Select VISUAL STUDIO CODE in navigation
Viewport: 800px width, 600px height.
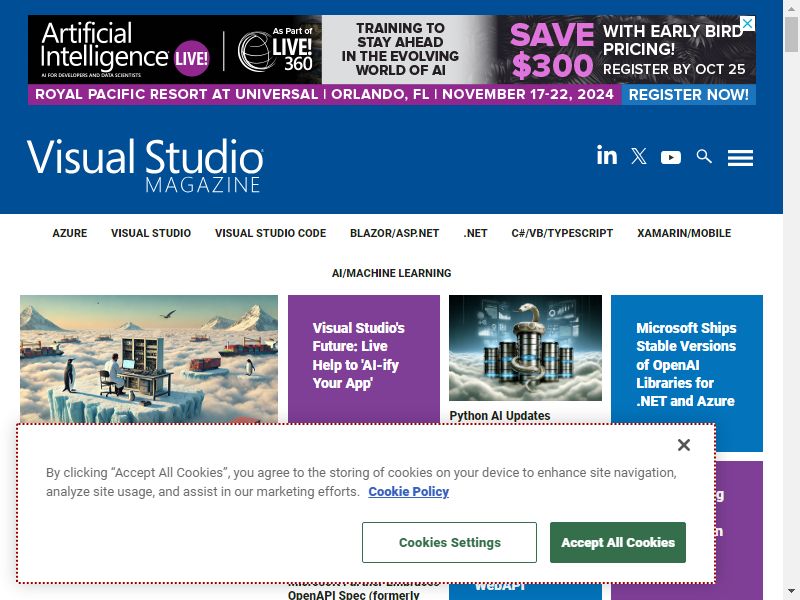coord(270,233)
